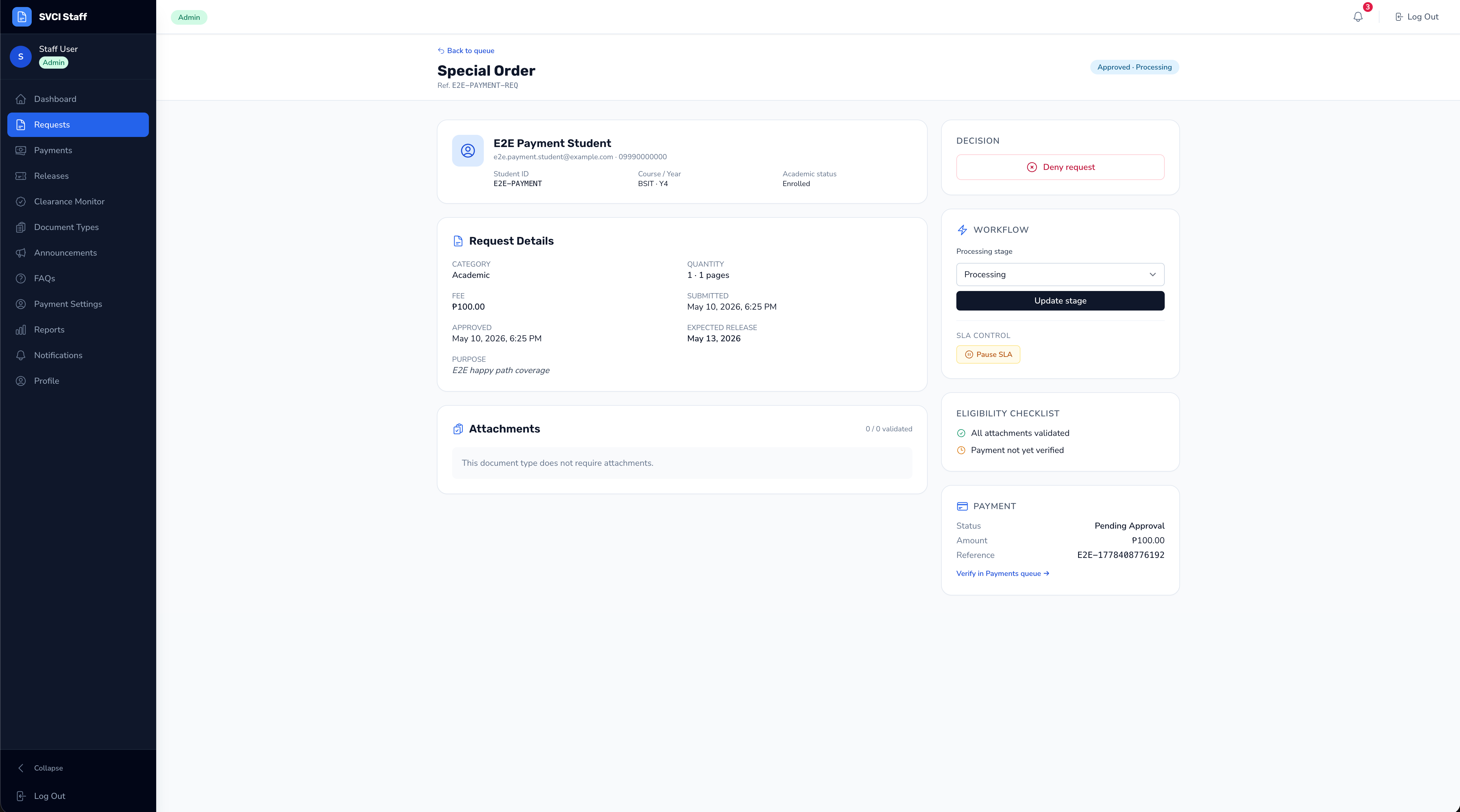The image size is (1460, 812).
Task: Click the Student ID value E2E-PAYMENT
Action: coord(517,184)
